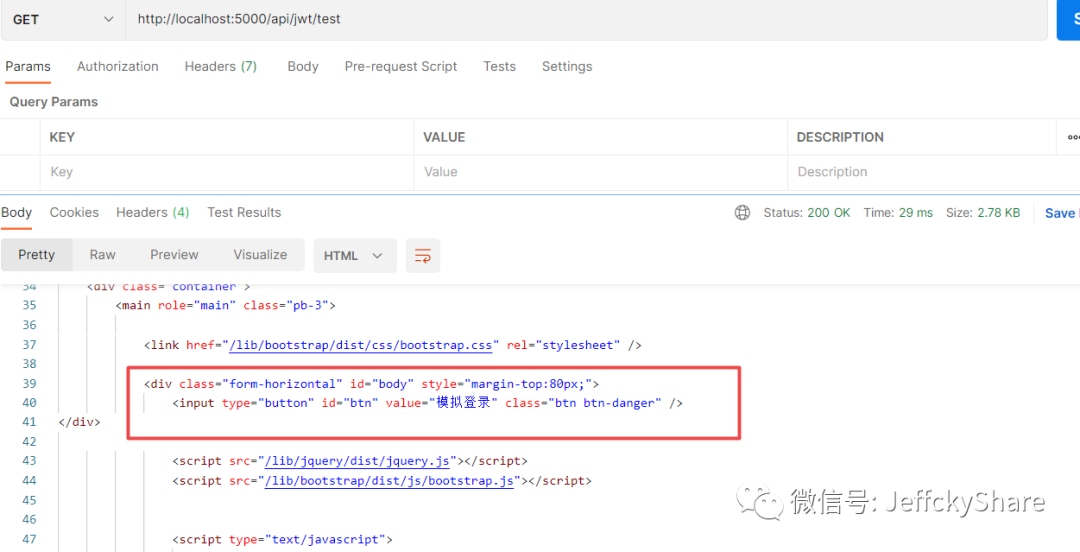
Task: Open the params column options ellipsis
Action: coord(1072,137)
